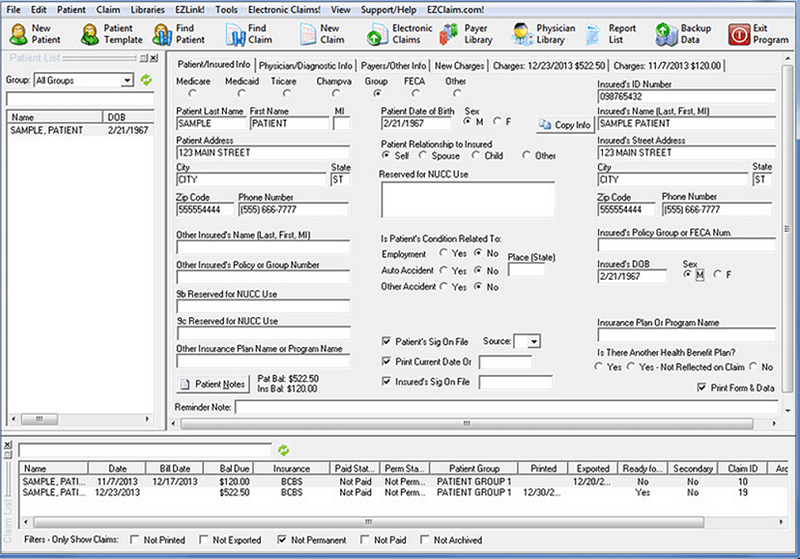Click the Copy Info button
This screenshot has height=559, width=800.
coord(565,125)
